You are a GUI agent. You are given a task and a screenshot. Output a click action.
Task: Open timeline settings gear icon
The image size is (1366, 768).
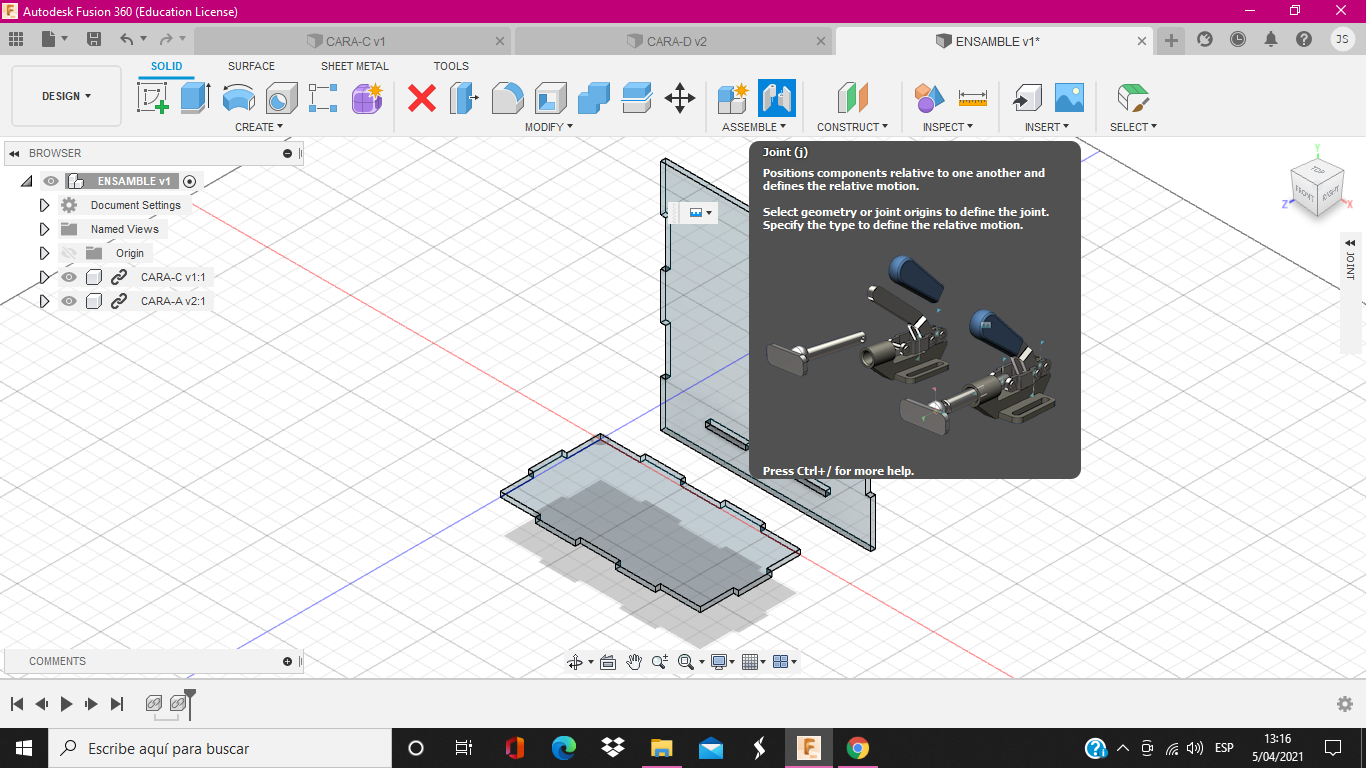(x=1345, y=704)
